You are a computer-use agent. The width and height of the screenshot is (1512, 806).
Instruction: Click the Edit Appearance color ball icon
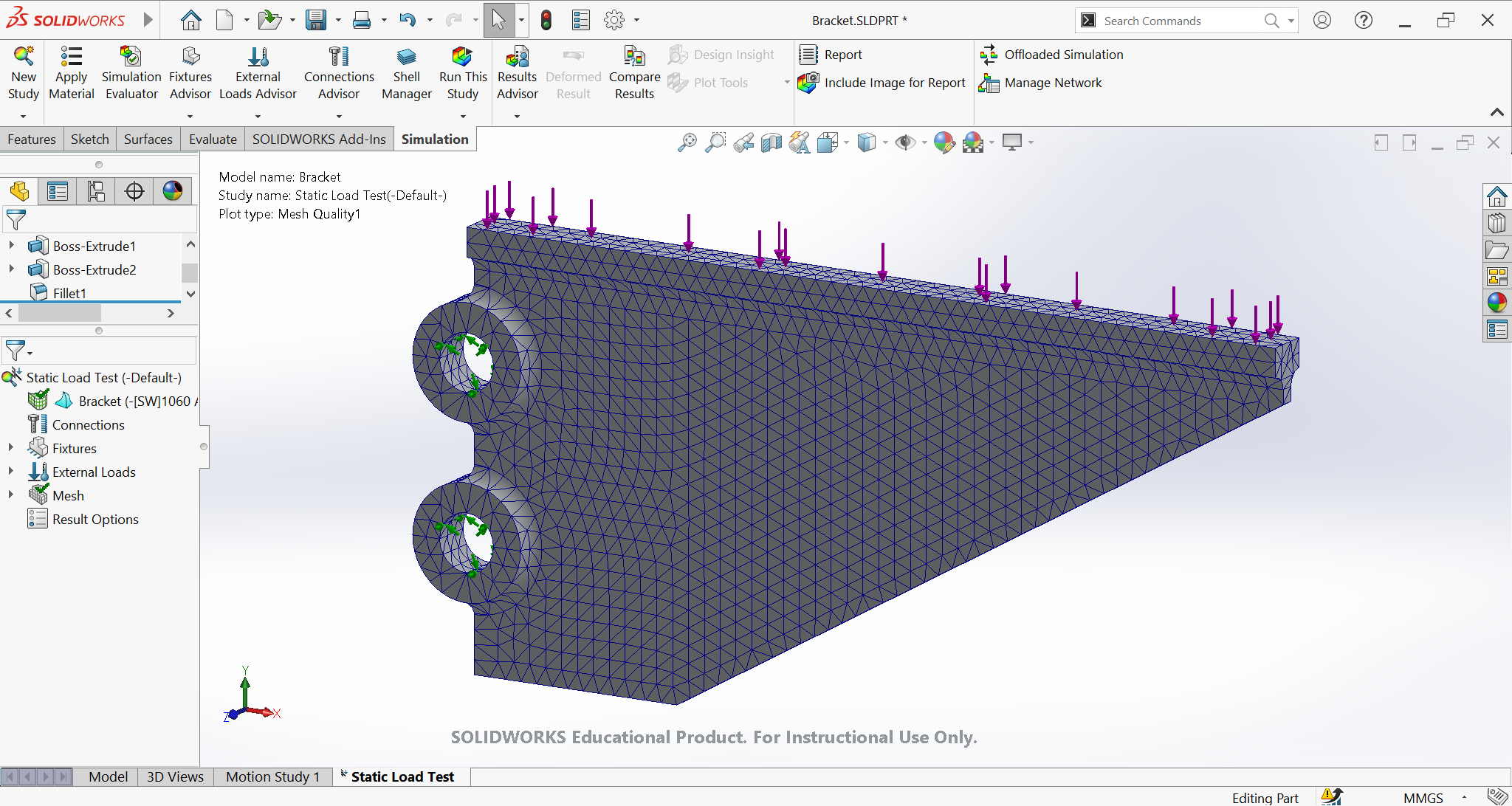(944, 142)
